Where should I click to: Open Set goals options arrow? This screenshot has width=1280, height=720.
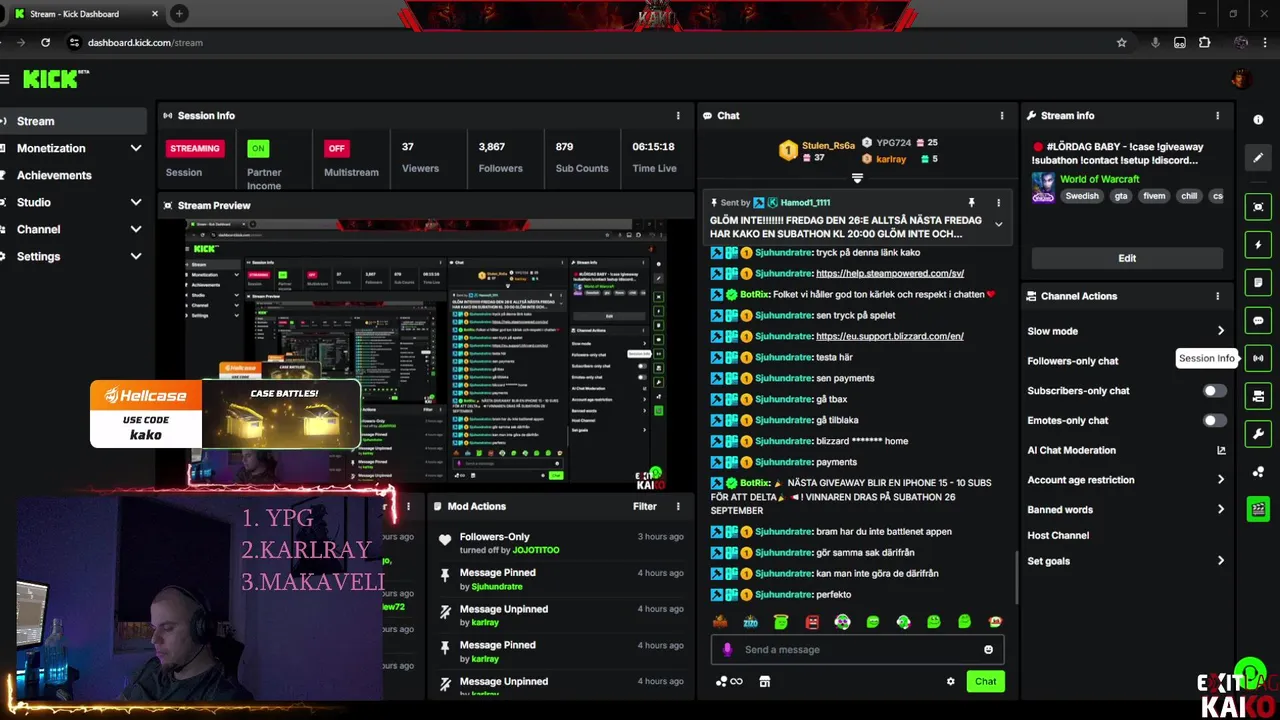click(x=1221, y=561)
